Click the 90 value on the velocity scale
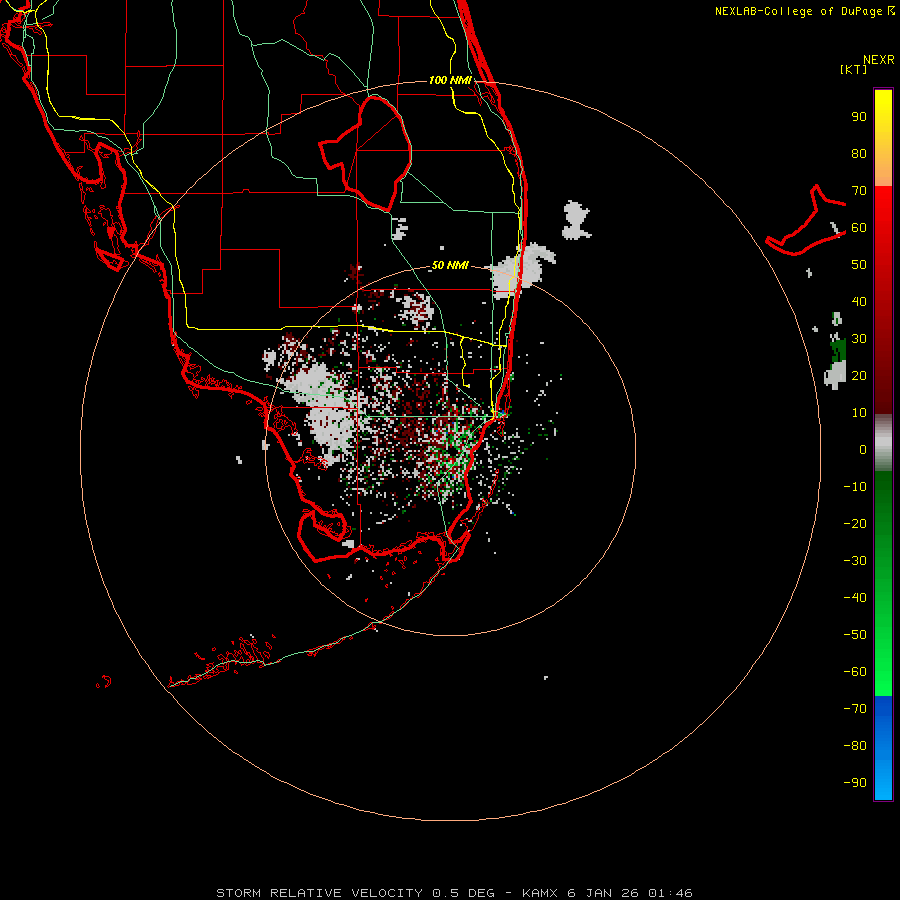This screenshot has height=900, width=900. [859, 117]
